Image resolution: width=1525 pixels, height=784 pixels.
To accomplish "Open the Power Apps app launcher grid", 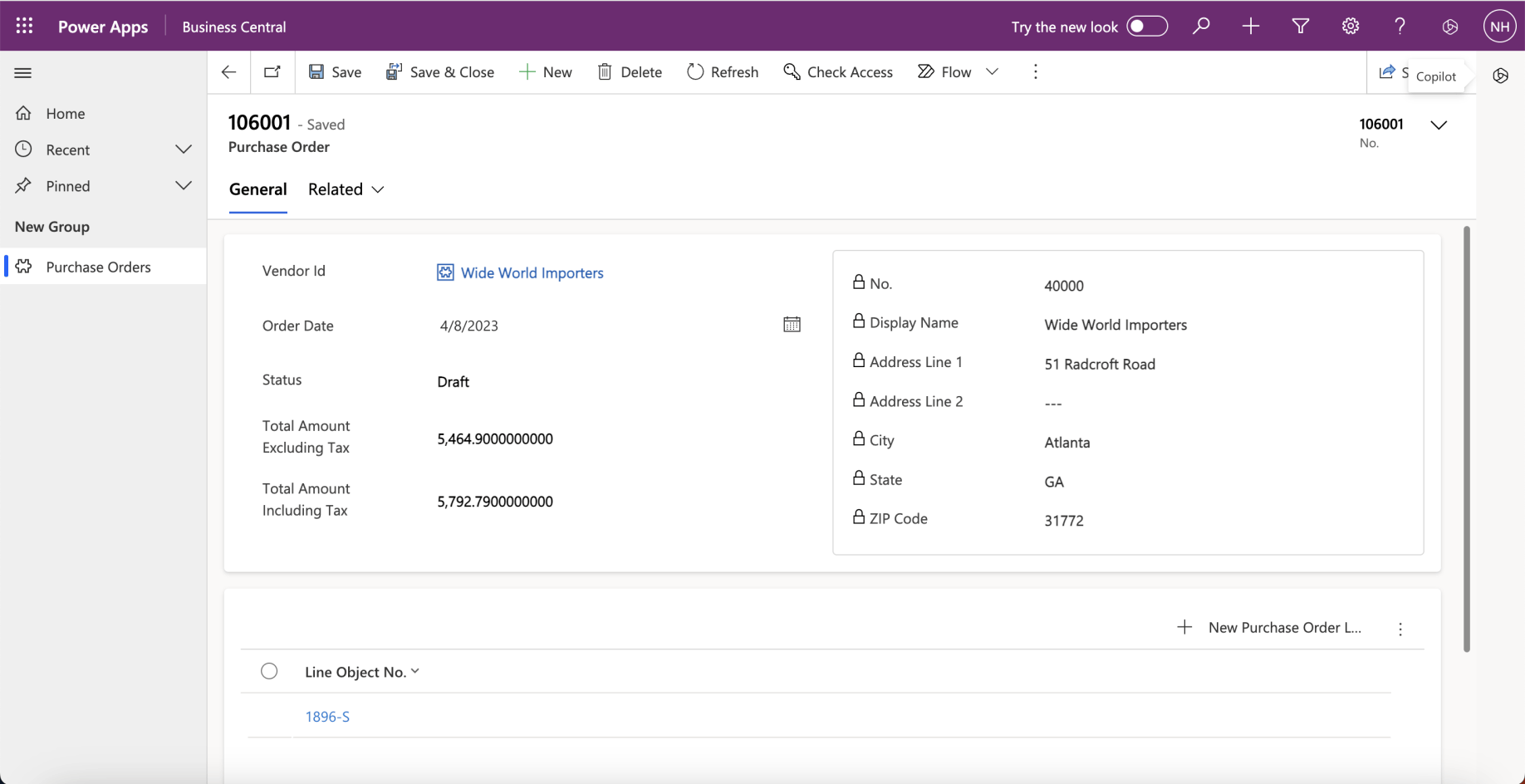I will point(24,26).
